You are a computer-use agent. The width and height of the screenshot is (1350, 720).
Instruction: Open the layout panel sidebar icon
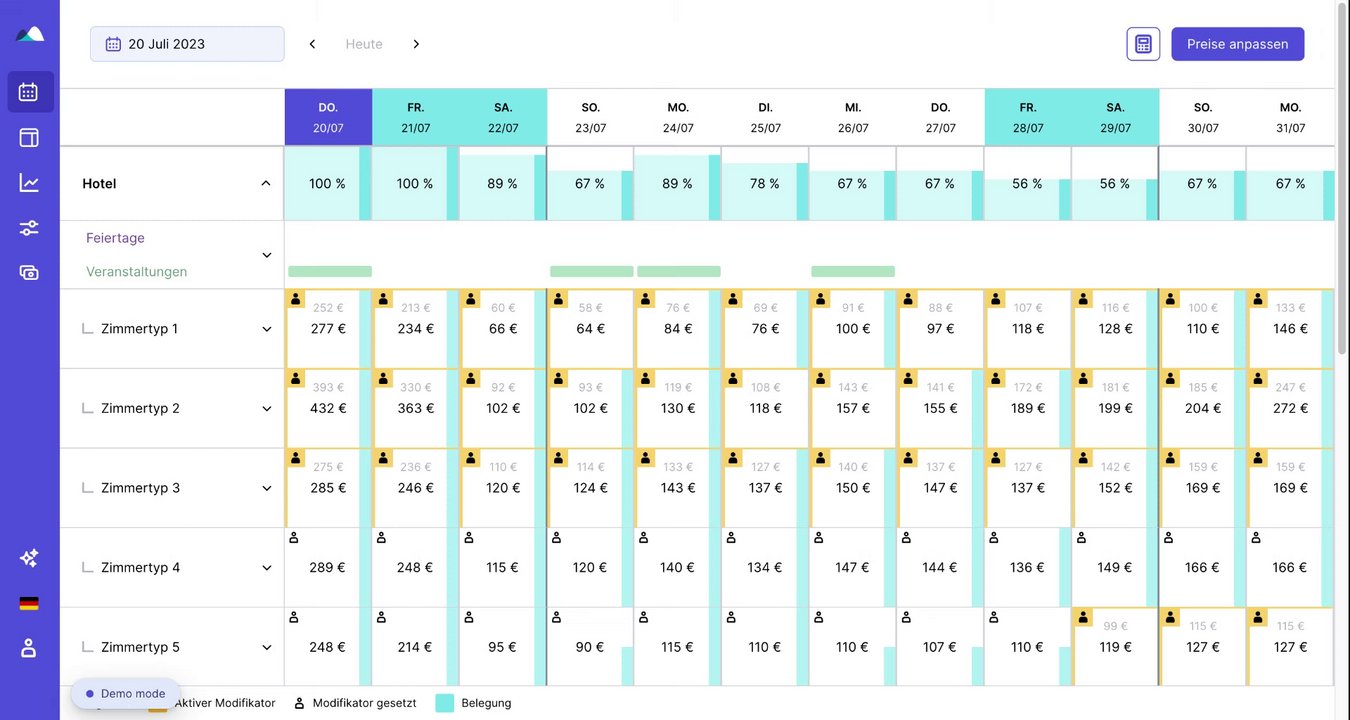(29, 138)
